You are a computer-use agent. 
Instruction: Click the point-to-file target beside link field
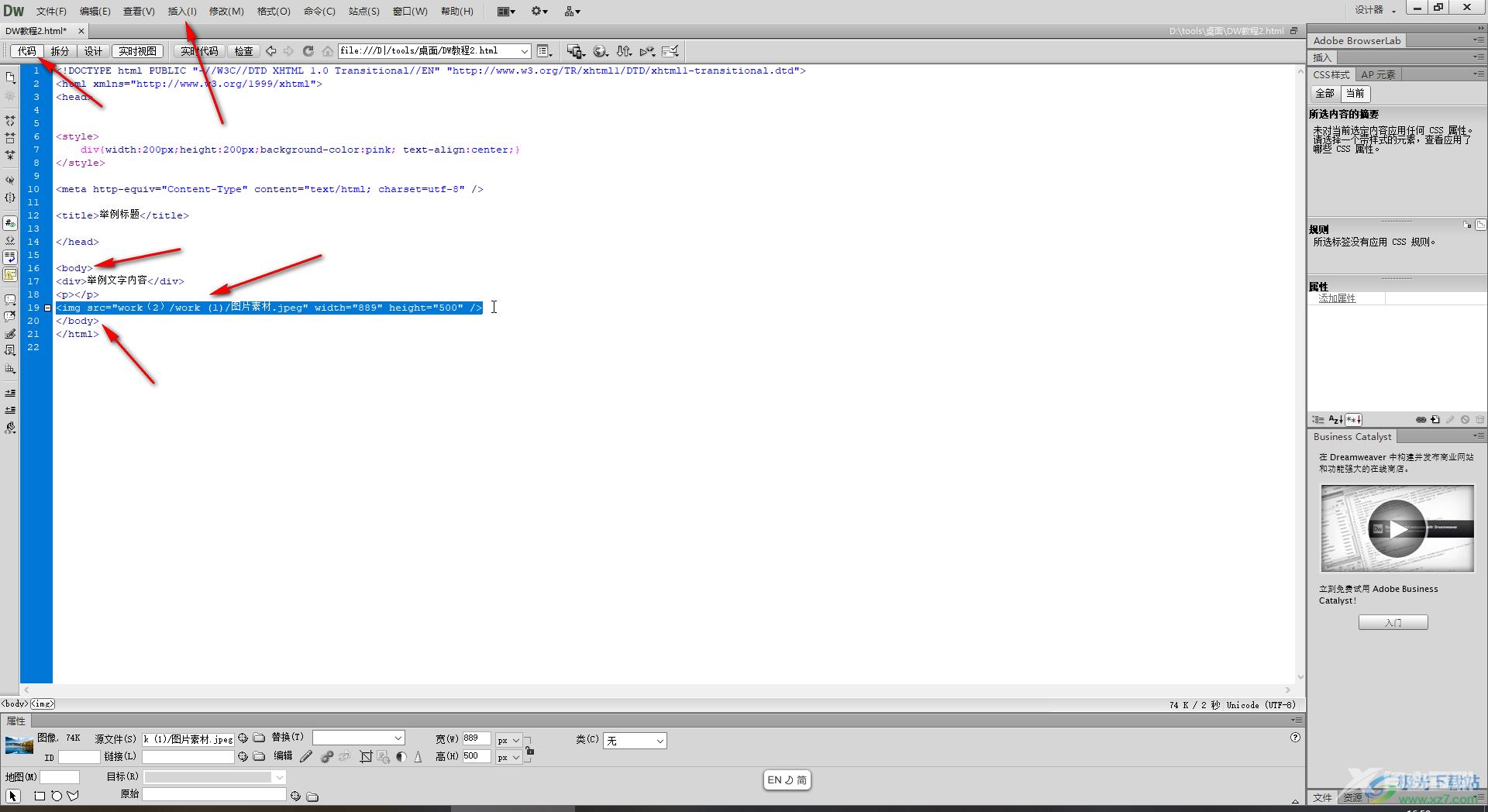(x=243, y=756)
